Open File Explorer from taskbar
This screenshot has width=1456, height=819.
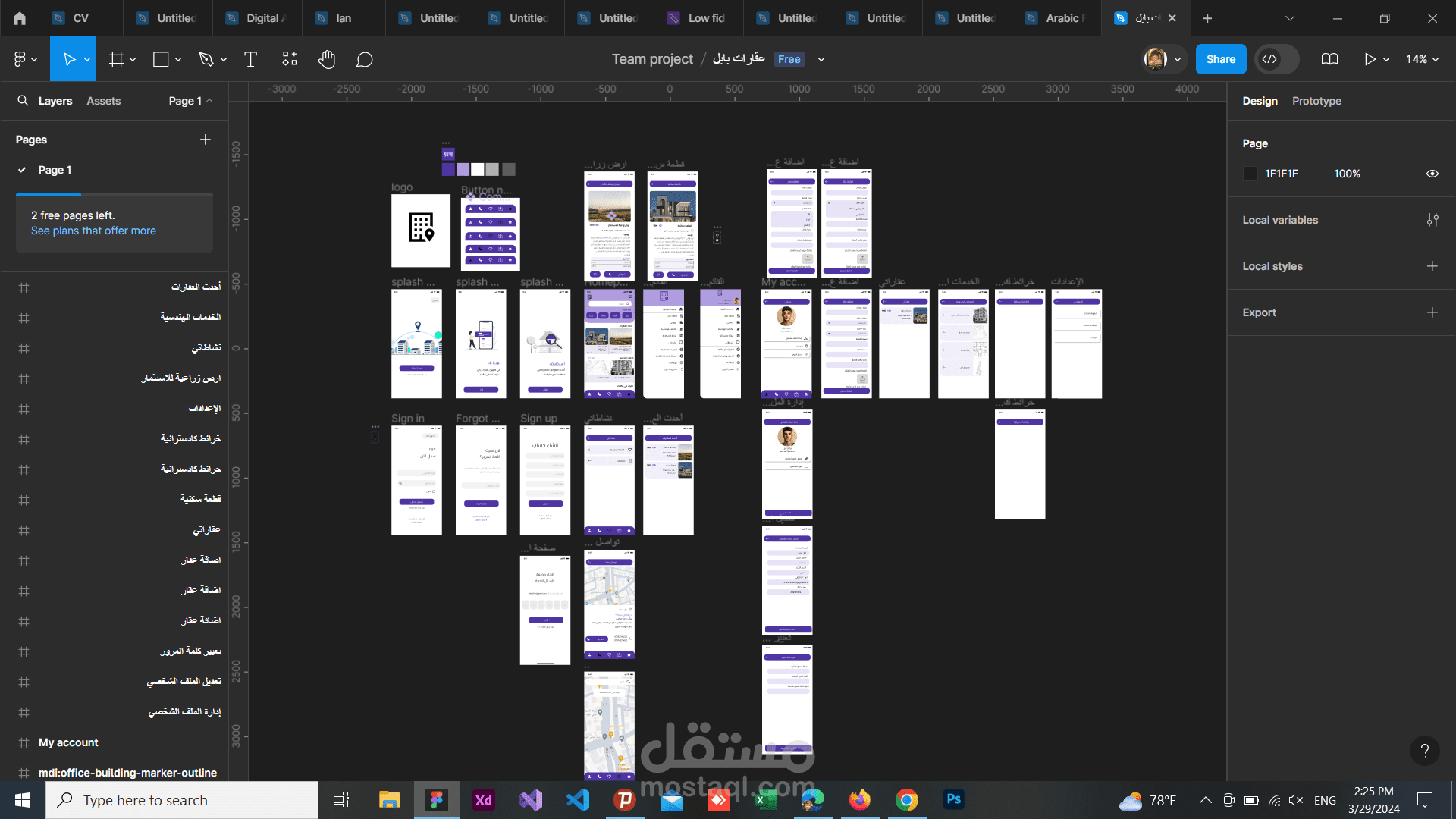[x=389, y=800]
